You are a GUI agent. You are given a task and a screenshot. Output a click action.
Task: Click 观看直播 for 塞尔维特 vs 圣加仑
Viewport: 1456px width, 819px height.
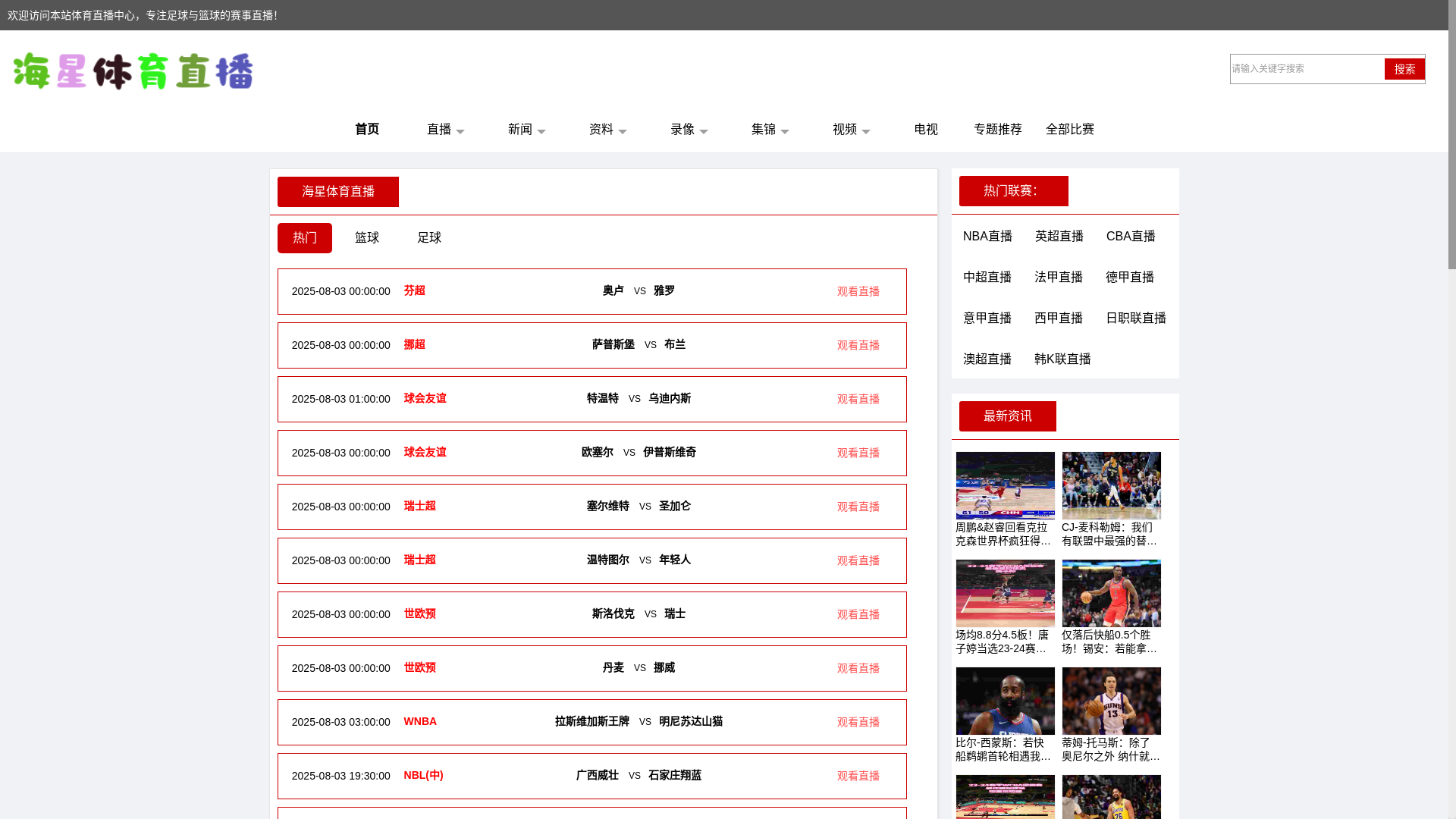pos(858,507)
